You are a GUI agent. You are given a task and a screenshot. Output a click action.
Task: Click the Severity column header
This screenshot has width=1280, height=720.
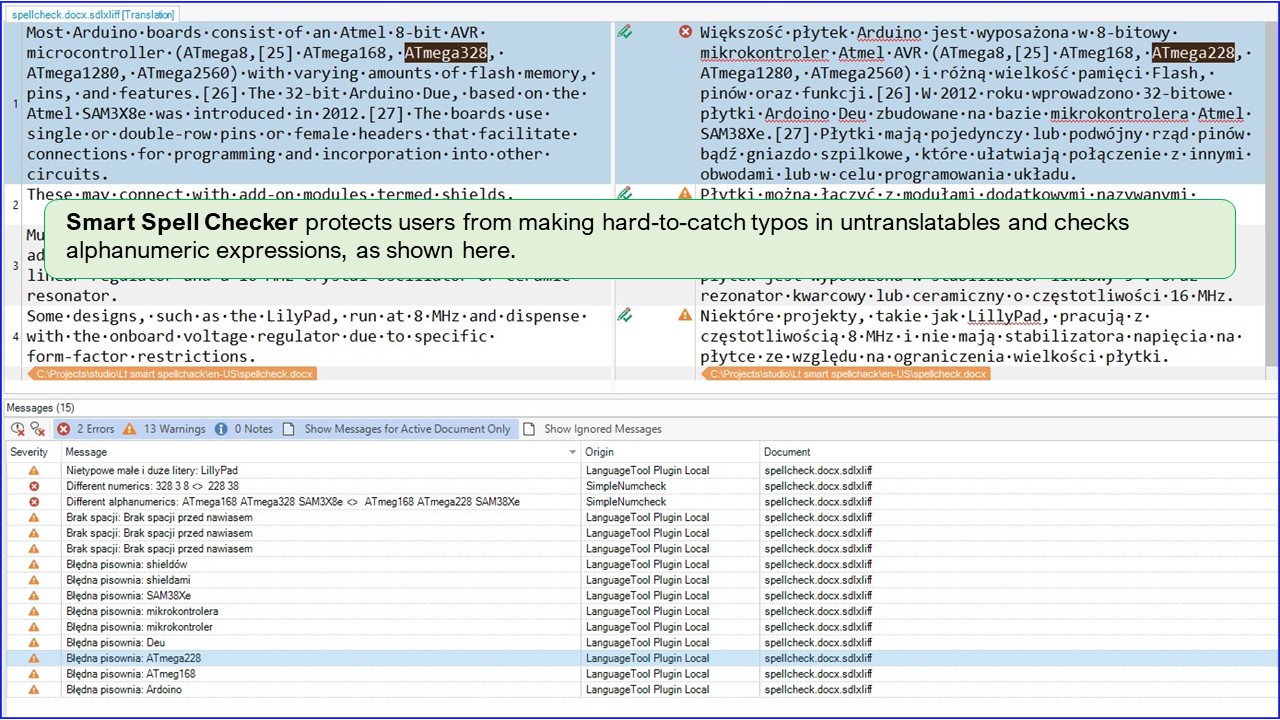(29, 452)
